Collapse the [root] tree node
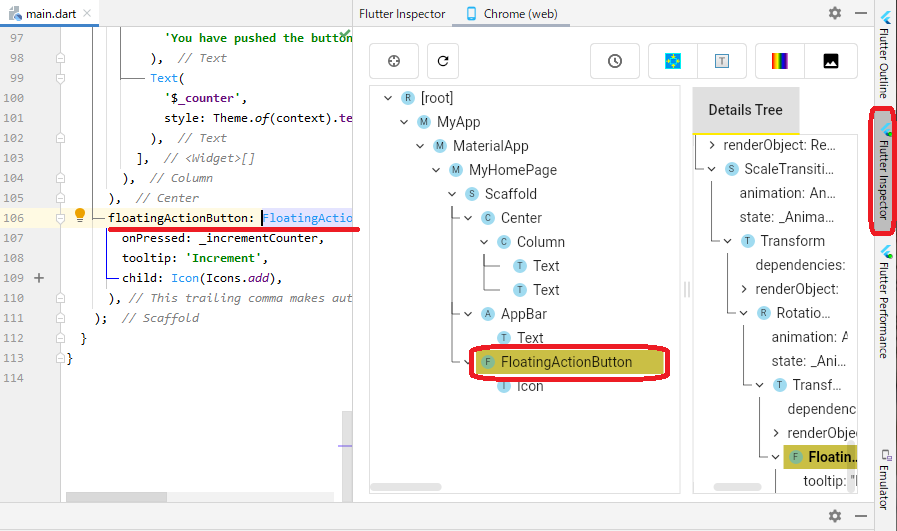Image resolution: width=897 pixels, height=531 pixels. click(x=387, y=98)
